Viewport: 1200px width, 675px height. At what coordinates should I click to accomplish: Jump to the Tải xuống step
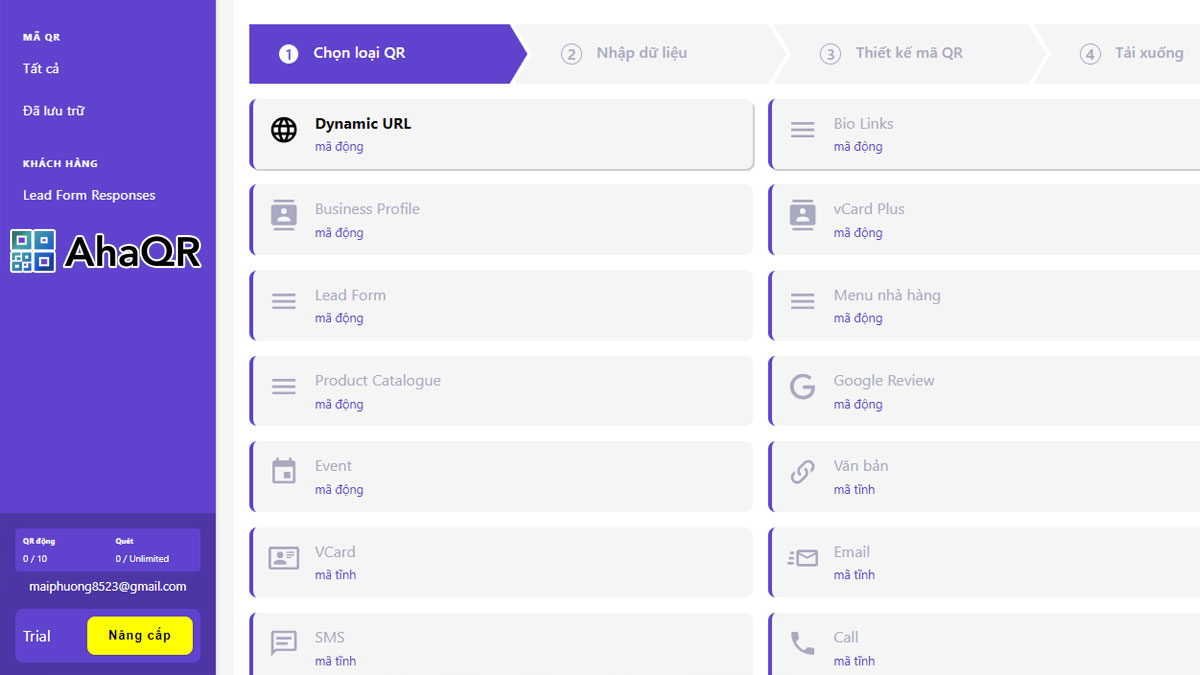click(x=1148, y=53)
